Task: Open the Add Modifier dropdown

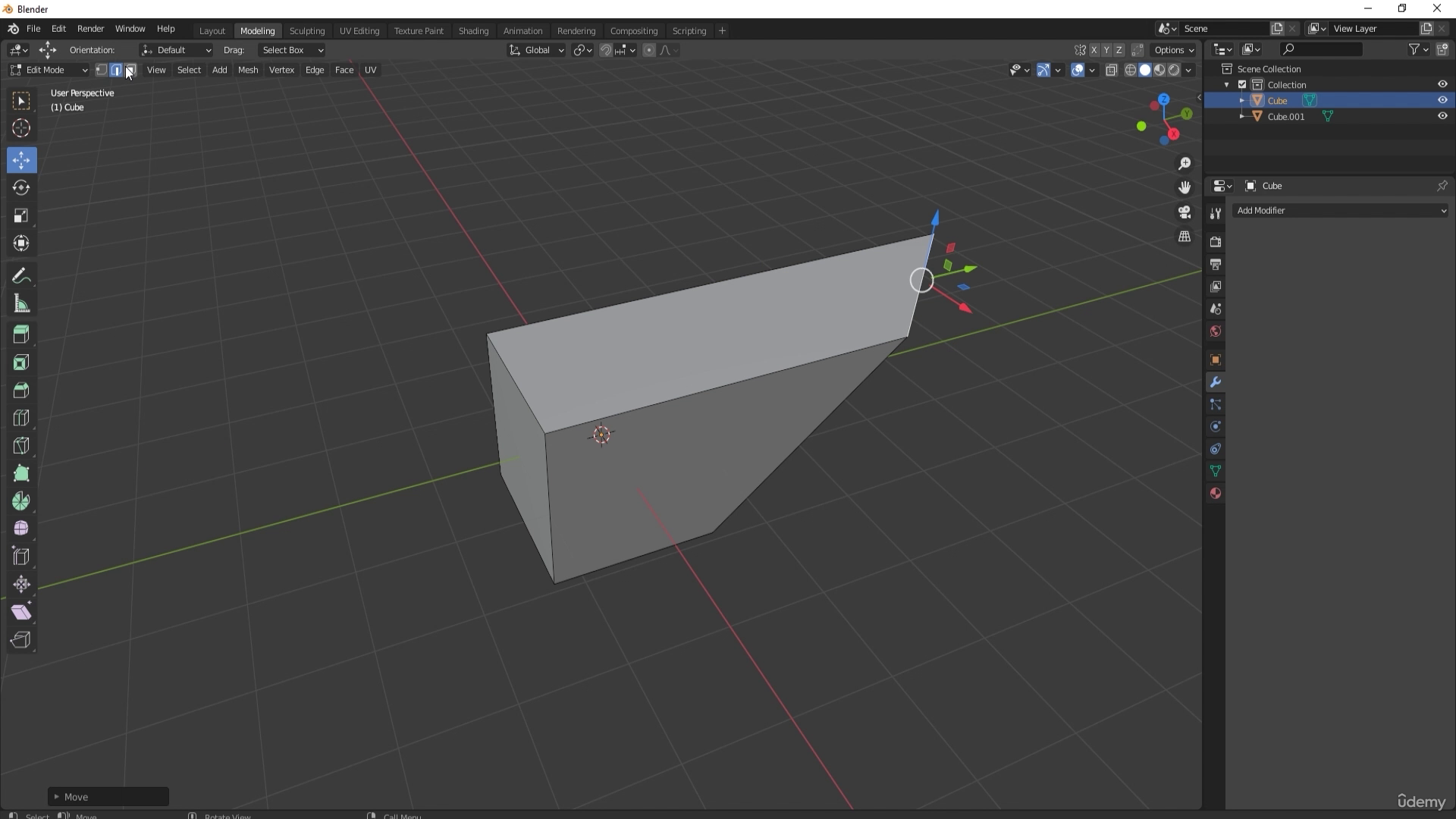Action: [1341, 211]
